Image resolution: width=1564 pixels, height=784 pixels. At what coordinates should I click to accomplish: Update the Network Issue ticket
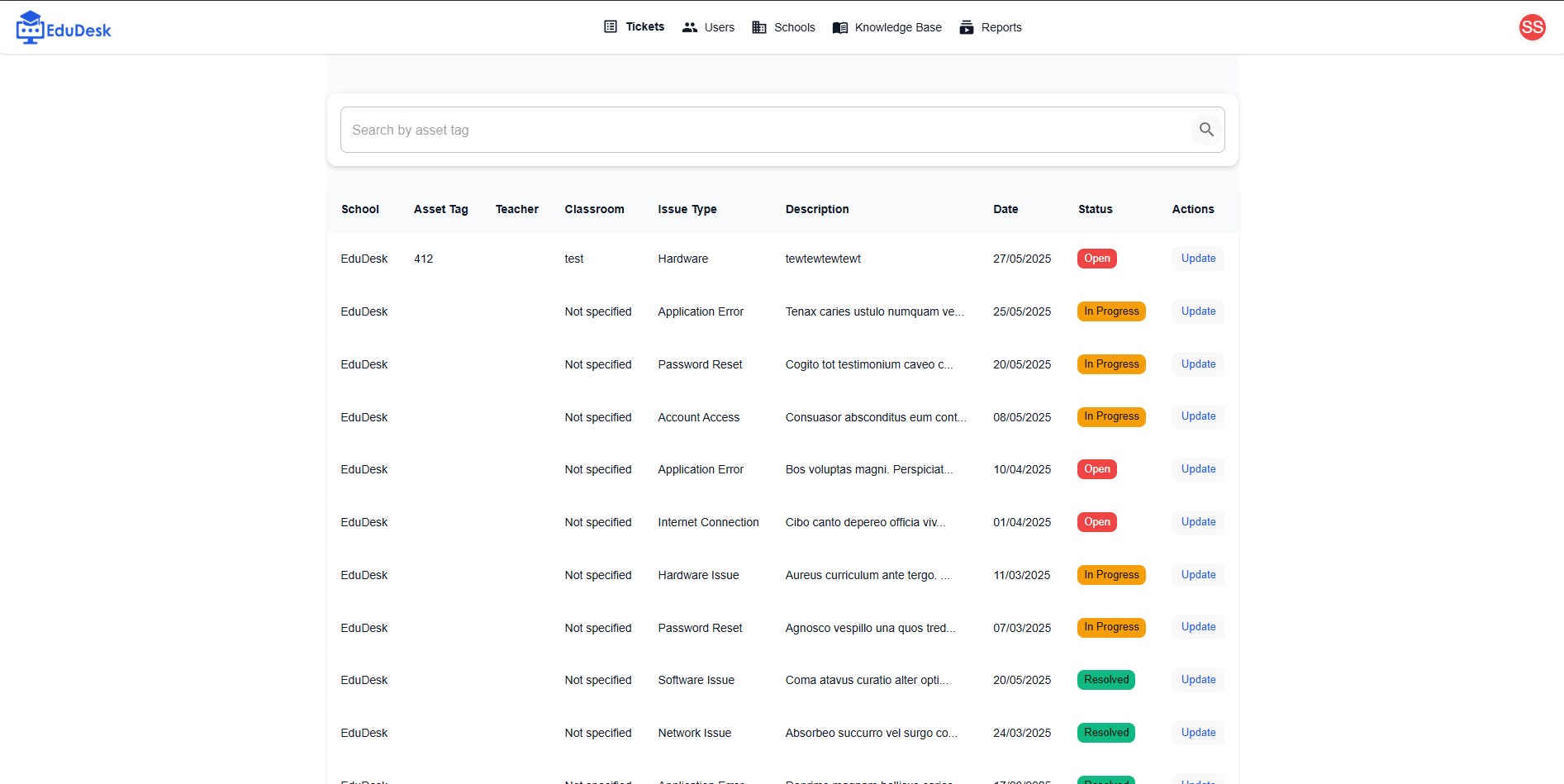pyautogui.click(x=1198, y=733)
